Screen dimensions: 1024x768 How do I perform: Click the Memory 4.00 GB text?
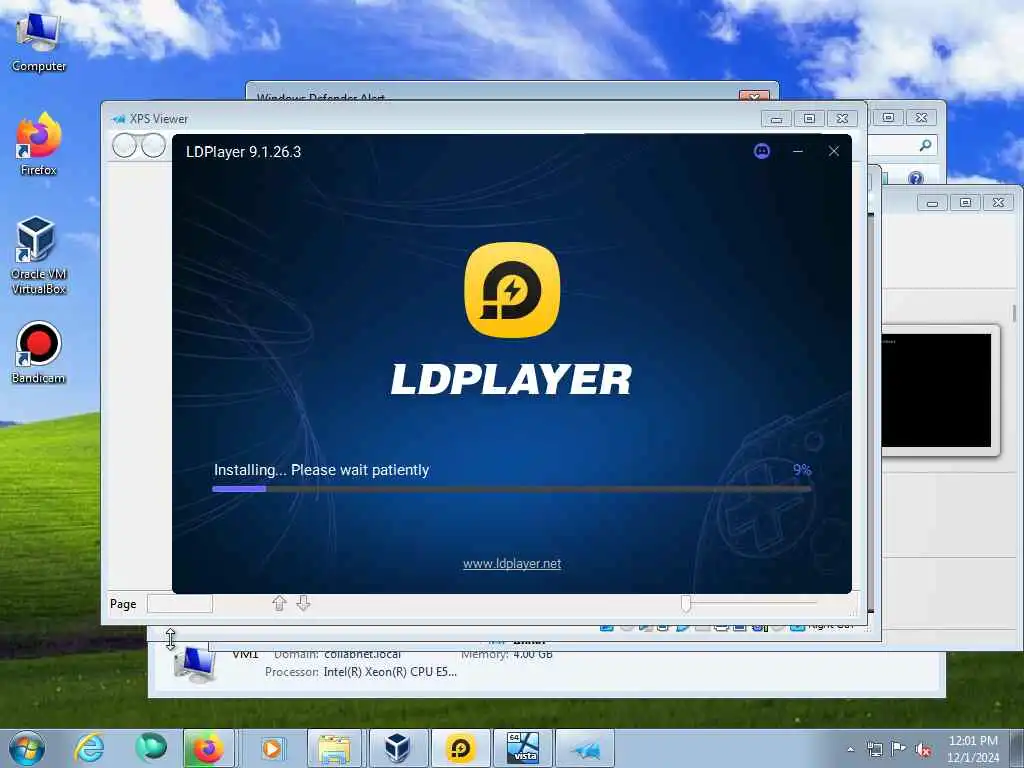click(x=507, y=654)
